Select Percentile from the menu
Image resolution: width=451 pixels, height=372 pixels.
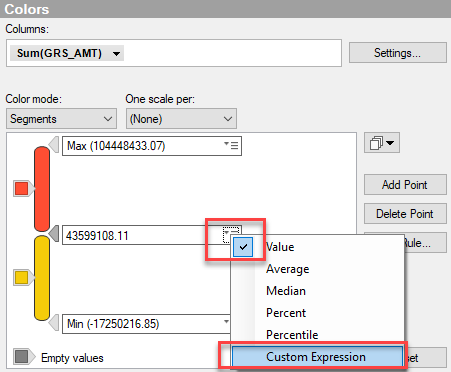click(318, 335)
